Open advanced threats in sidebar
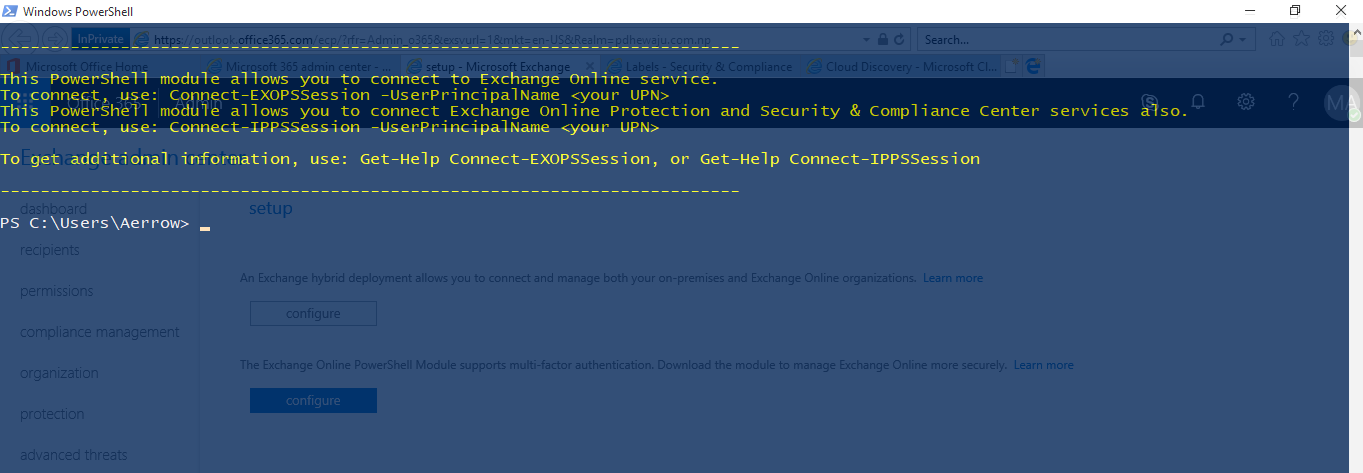Image resolution: width=1363 pixels, height=473 pixels. coord(74,455)
